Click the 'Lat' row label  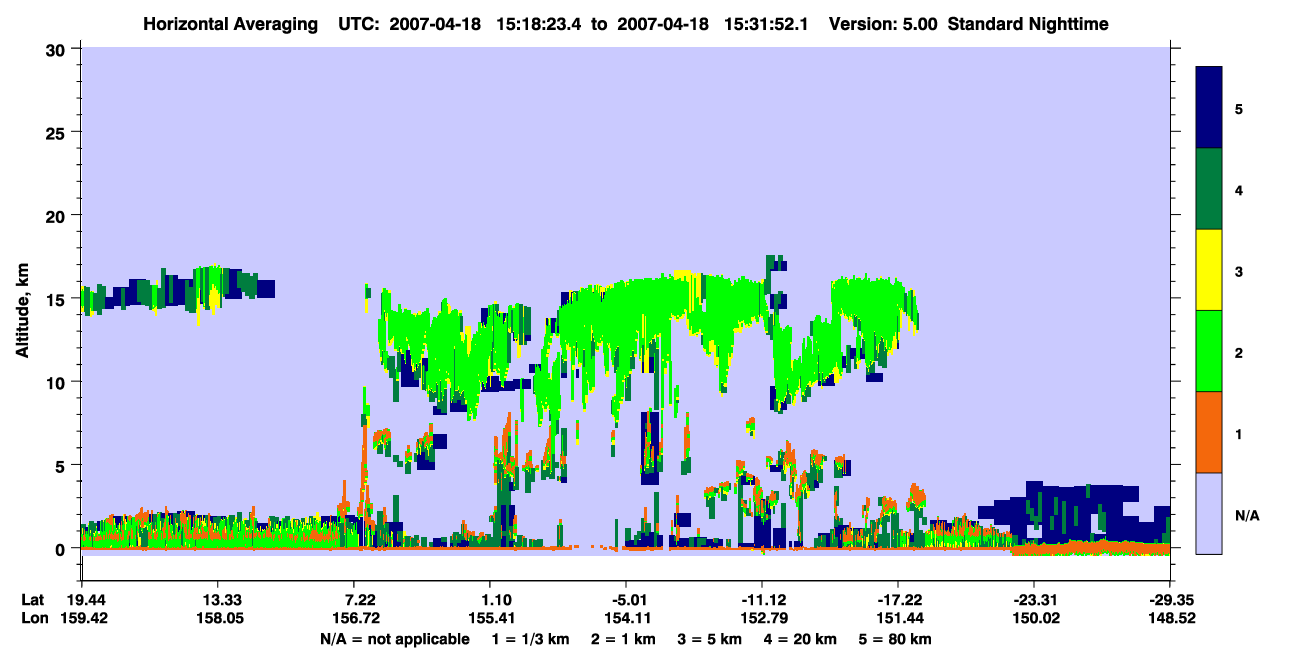32,600
